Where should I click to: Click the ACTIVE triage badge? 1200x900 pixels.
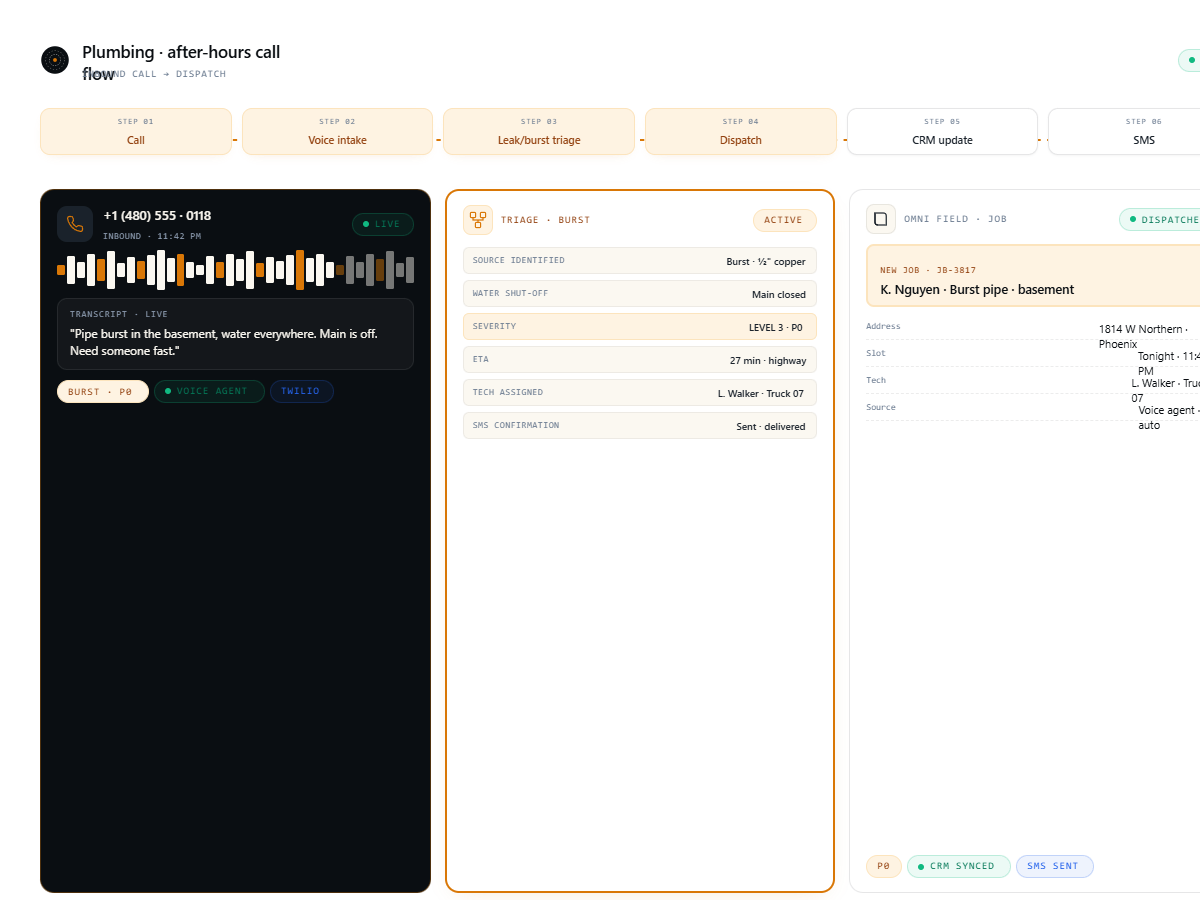785,220
